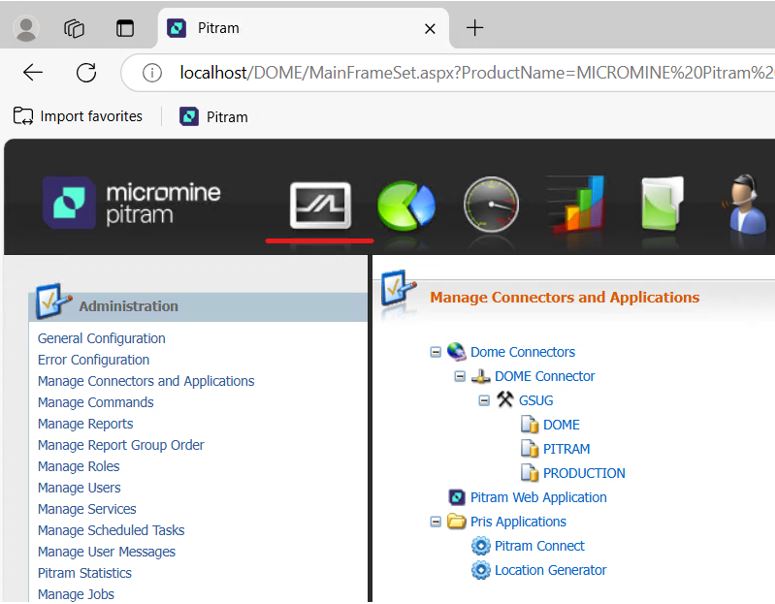The width and height of the screenshot is (775, 604).
Task: Click the Pitram favorites bar bookmark
Action: pos(214,117)
